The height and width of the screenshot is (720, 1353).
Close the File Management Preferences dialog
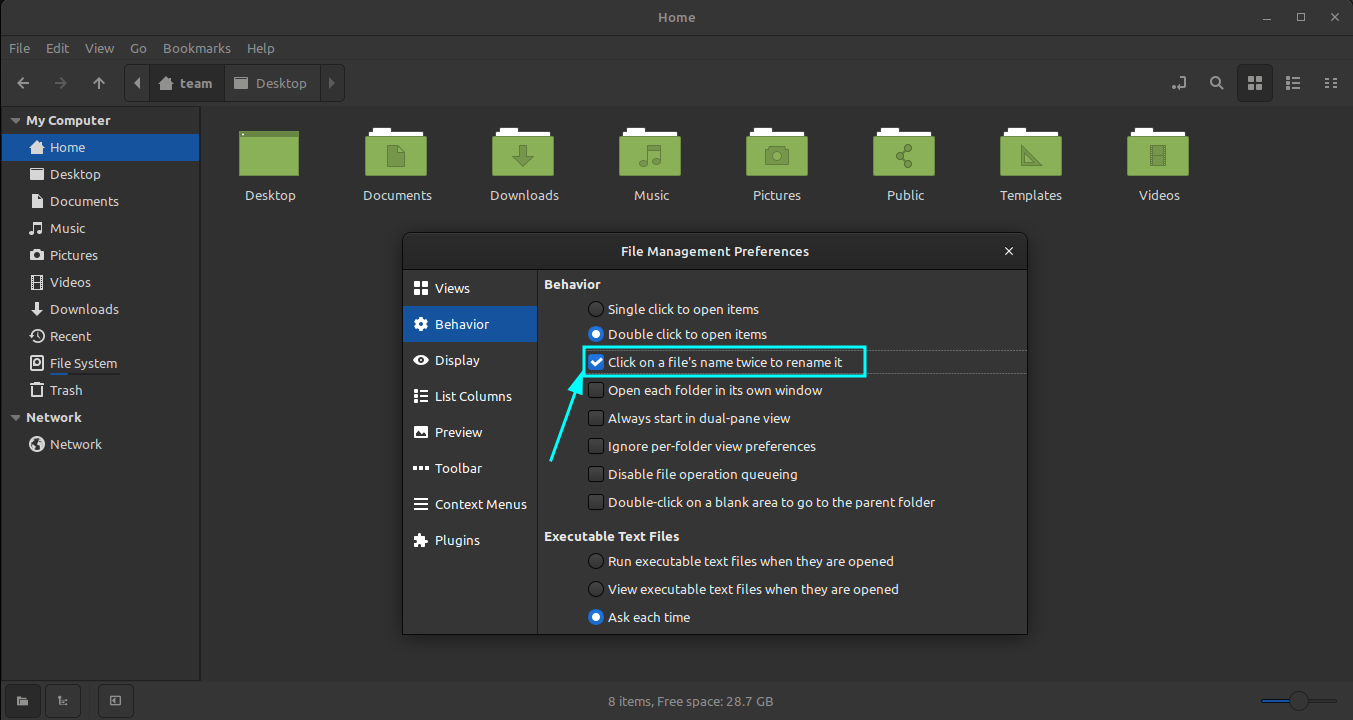point(1008,251)
